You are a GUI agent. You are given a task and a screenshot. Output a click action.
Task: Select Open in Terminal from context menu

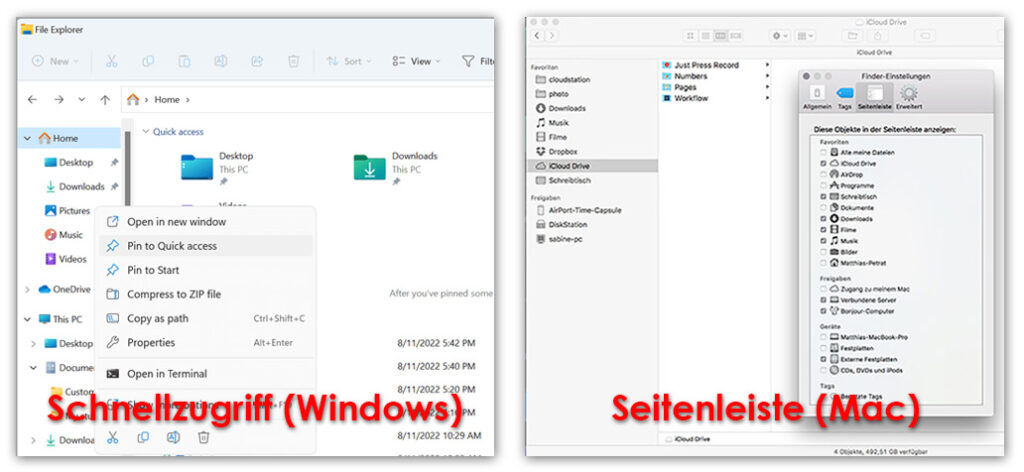point(166,374)
